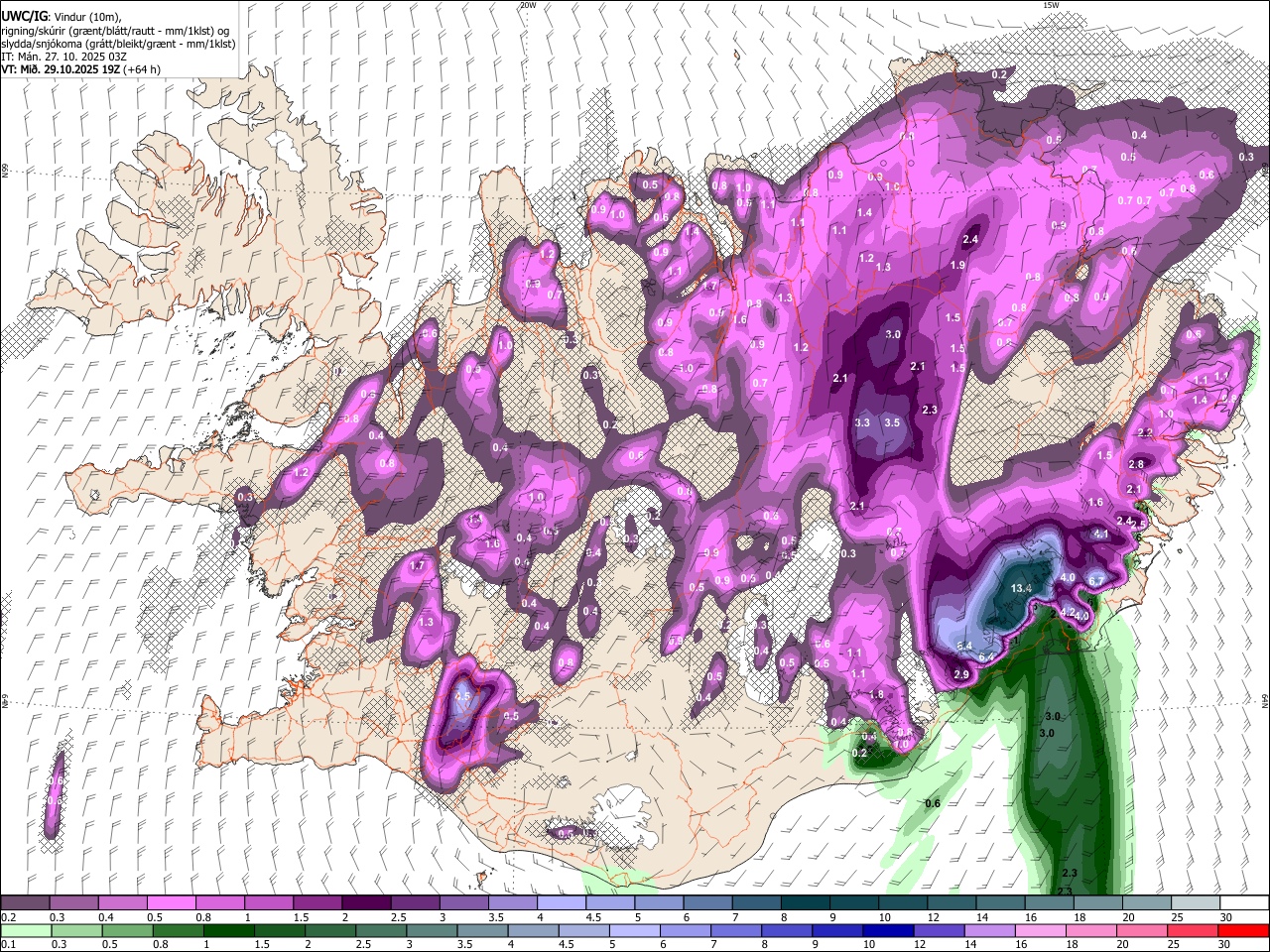
Task: Click the 0.1 label on rain legend scale
Action: point(8,944)
